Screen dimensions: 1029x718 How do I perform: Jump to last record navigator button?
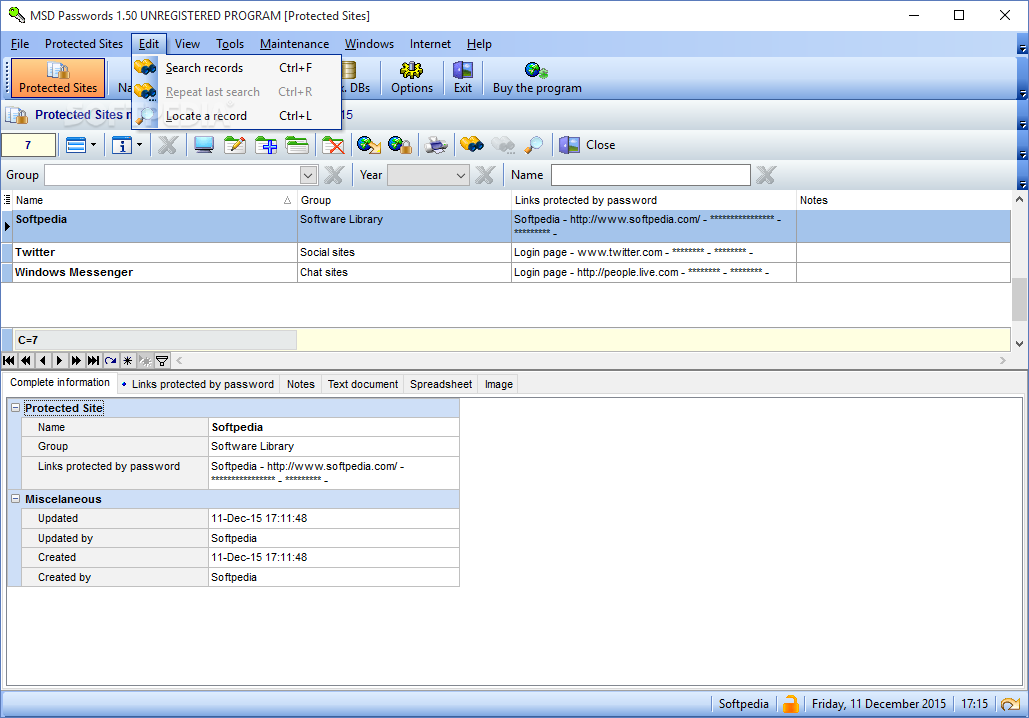(93, 360)
